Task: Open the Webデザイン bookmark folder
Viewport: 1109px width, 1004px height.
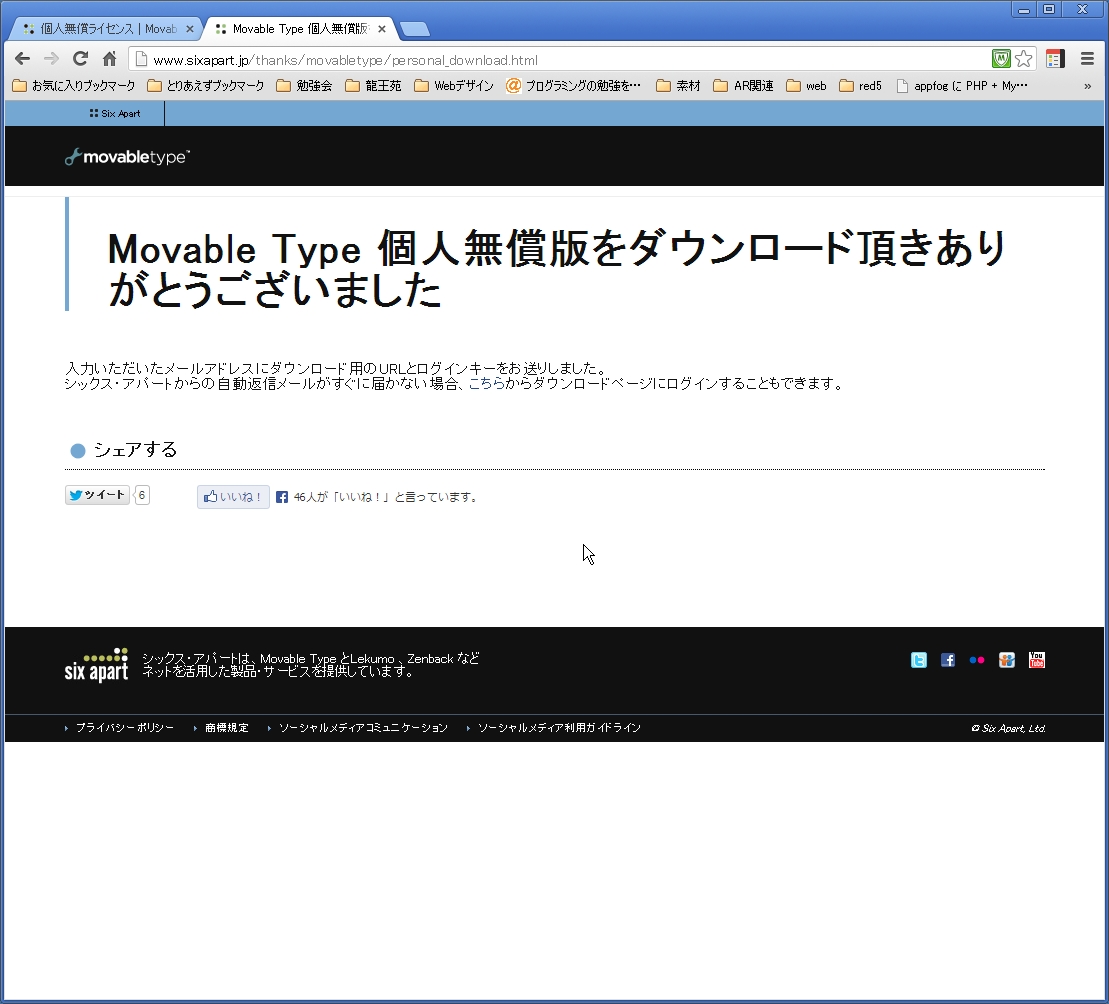Action: coord(454,86)
